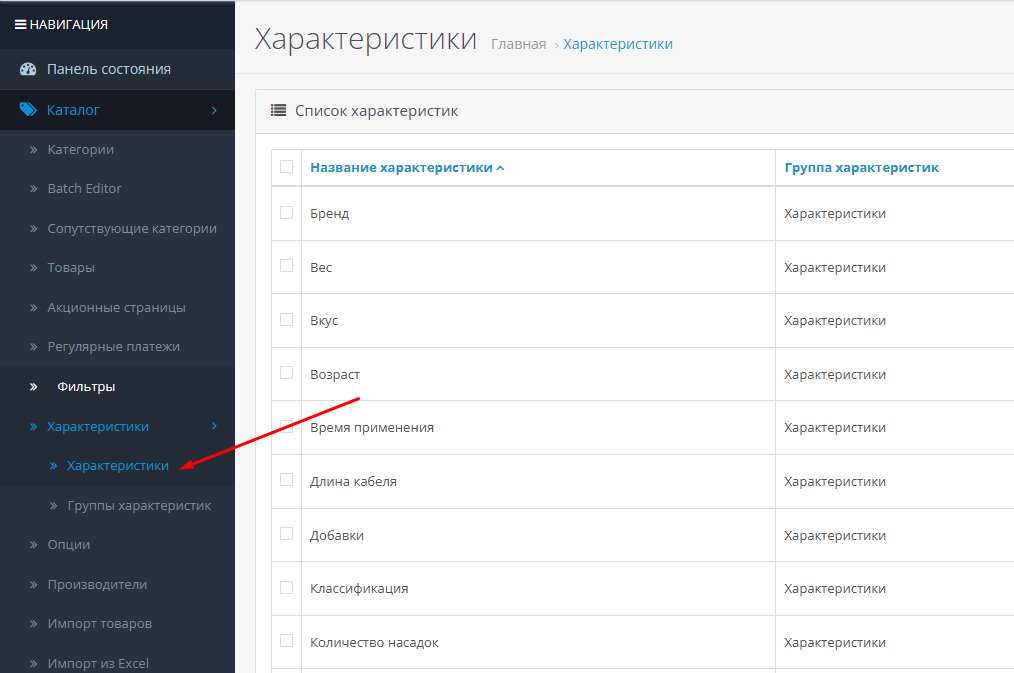Go to Главная breadcrumb link
The height and width of the screenshot is (673, 1014).
coord(518,44)
